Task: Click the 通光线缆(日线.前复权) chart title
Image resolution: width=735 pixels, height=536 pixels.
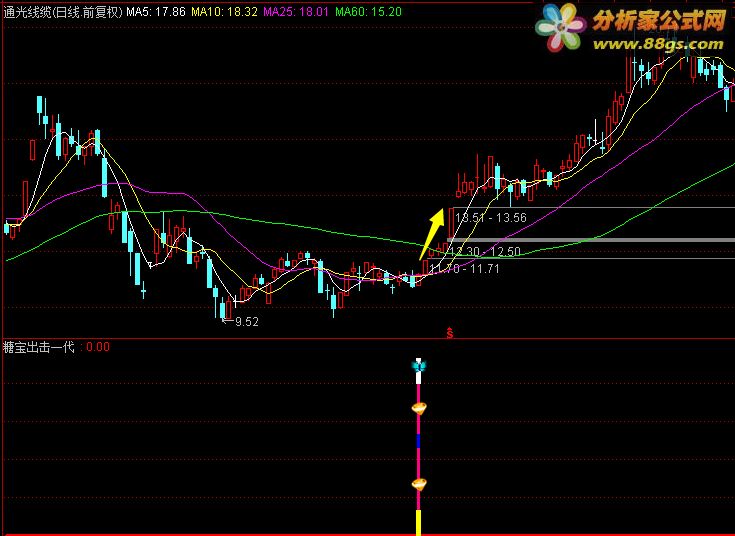Action: coord(63,12)
